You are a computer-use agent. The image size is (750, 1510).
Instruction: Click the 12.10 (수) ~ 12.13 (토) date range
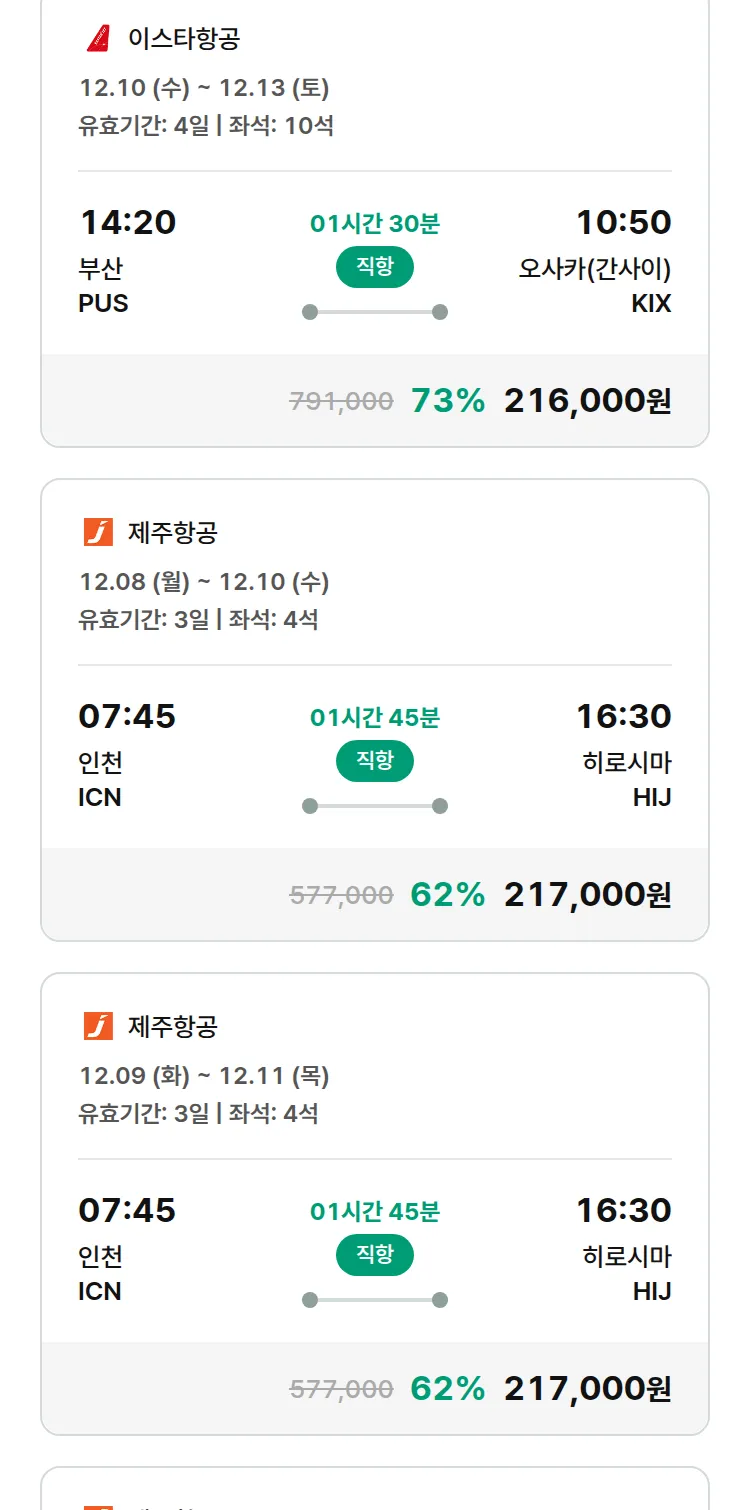pyautogui.click(x=204, y=88)
